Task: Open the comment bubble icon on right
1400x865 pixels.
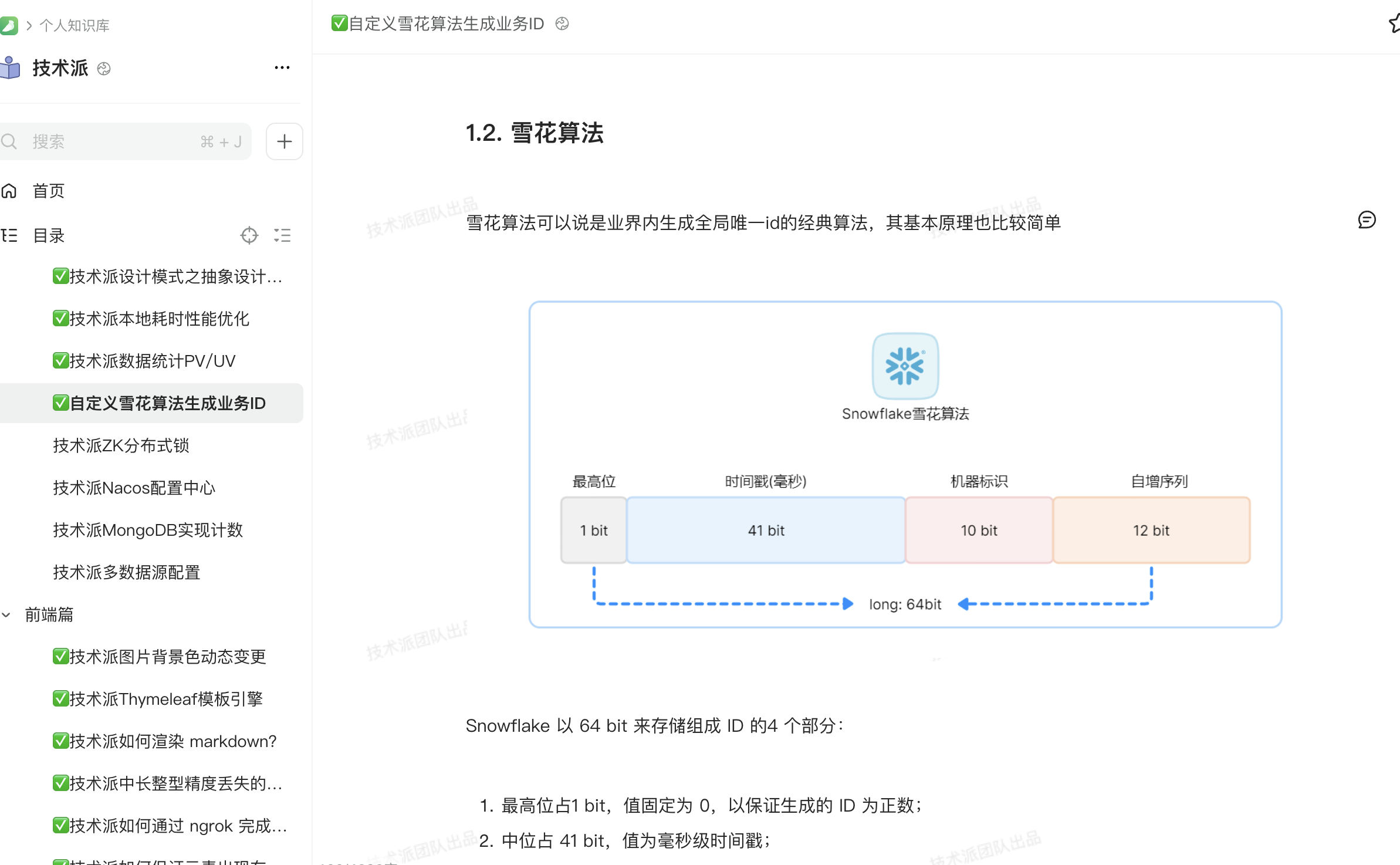Action: point(1367,220)
